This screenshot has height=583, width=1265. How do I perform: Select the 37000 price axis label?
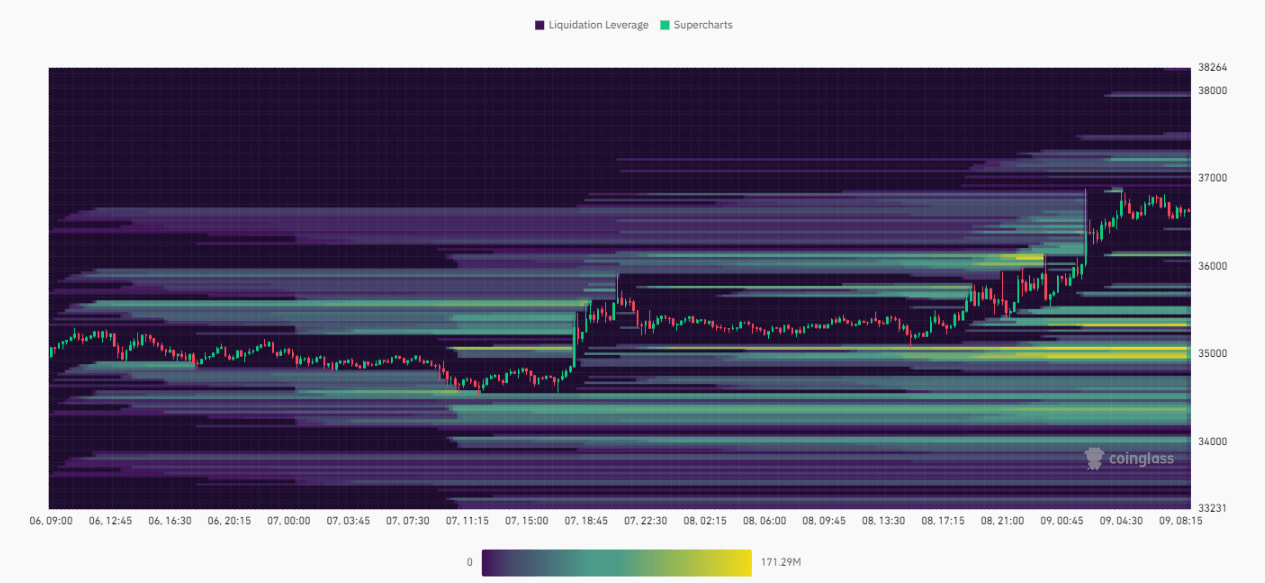1212,178
